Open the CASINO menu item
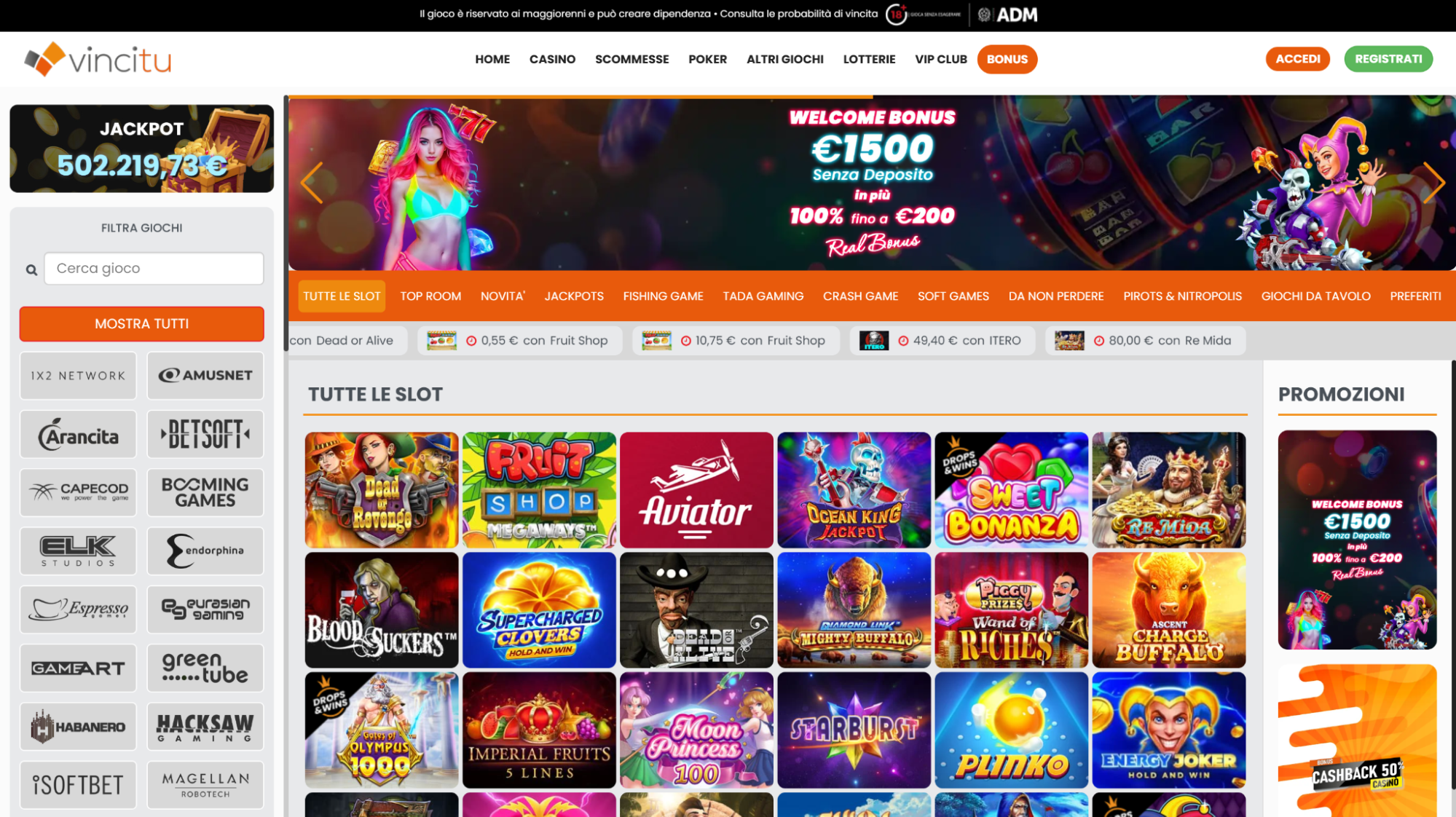This screenshot has height=817, width=1456. coord(552,59)
